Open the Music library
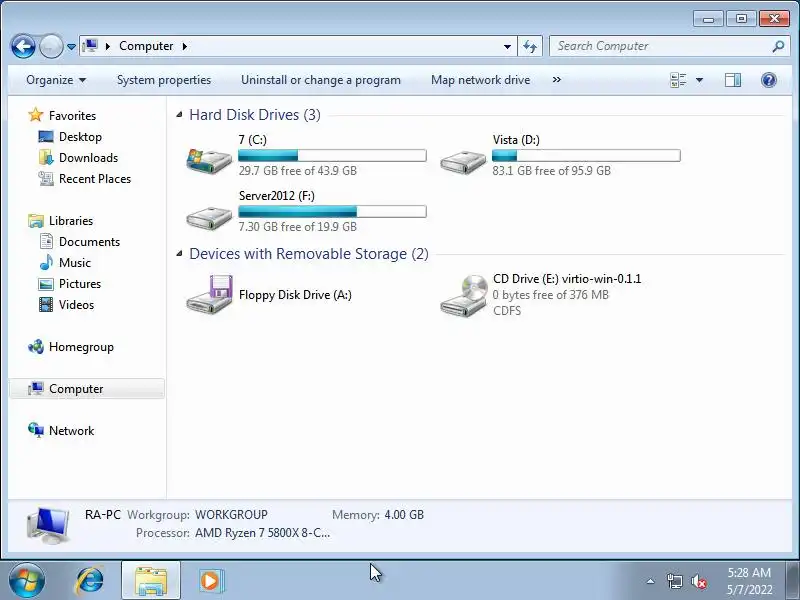Screen dimensions: 800x600 pos(74,263)
